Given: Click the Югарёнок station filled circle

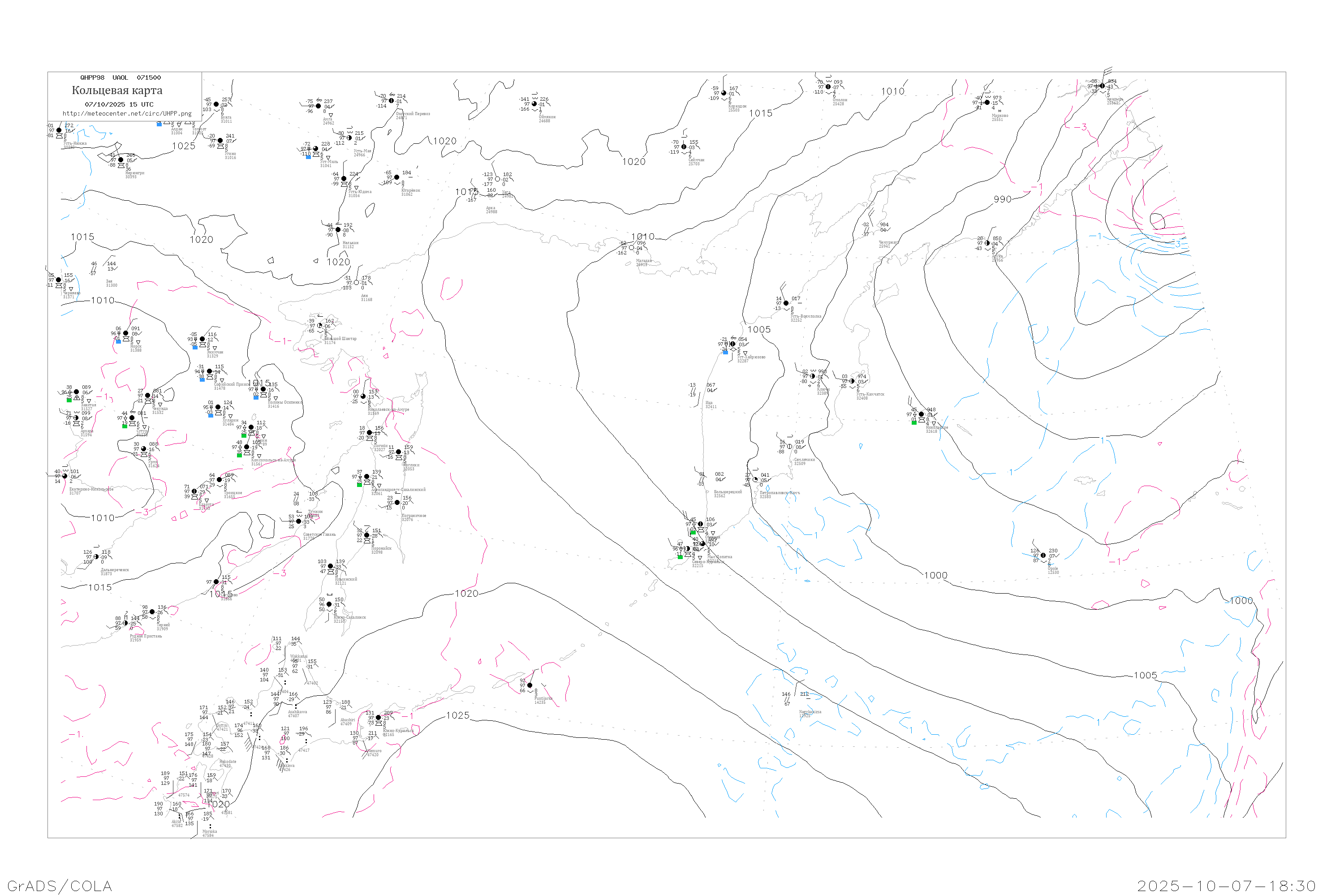Looking at the screenshot, I should (x=396, y=177).
